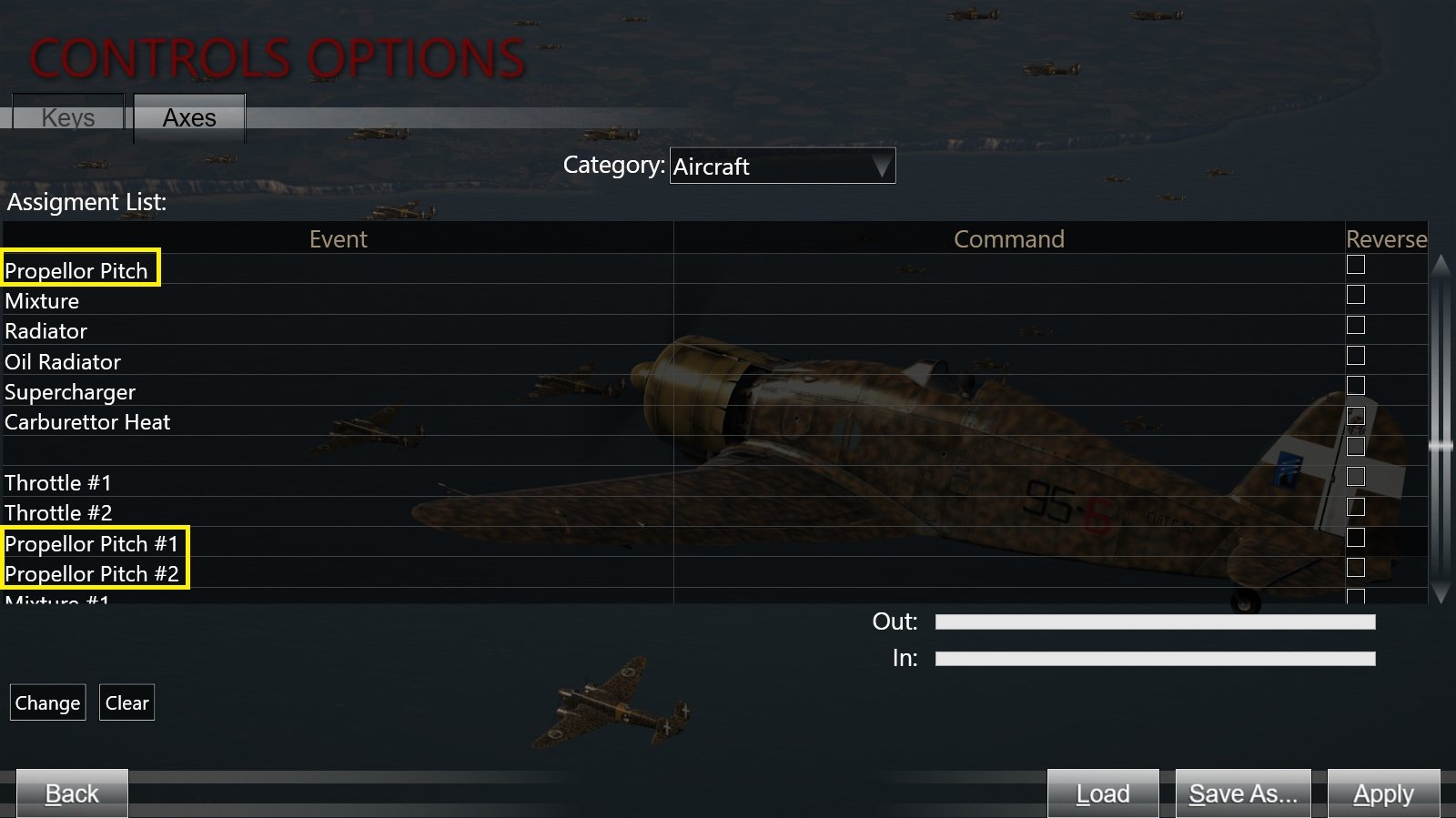This screenshot has height=818, width=1456.
Task: Click the scrollbar up arrow
Action: (x=1441, y=265)
